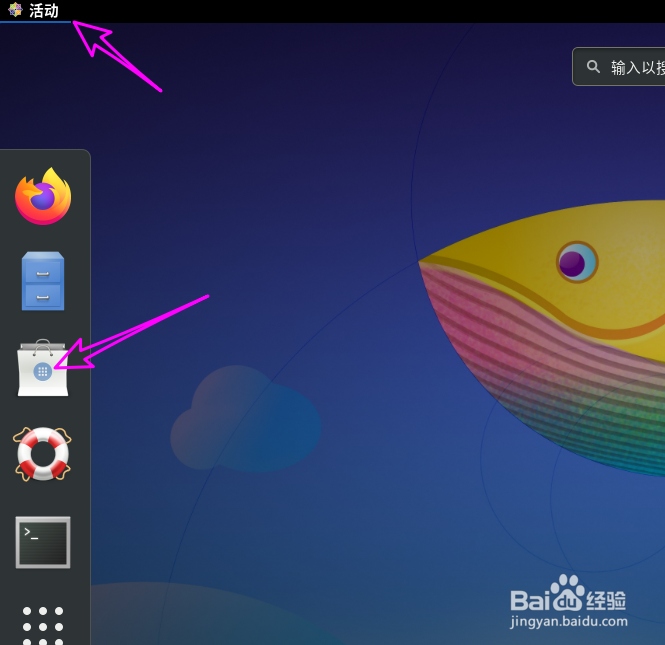Open the Help lifebuoy icon
Viewport: 665px width, 645px height.
42,454
